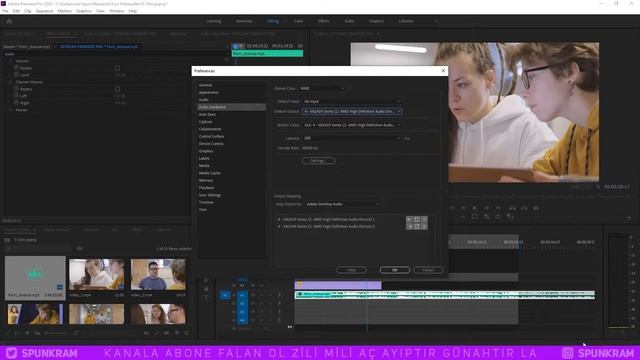Switch Project panel to list view
This screenshot has height=360, width=640.
tap(17, 333)
